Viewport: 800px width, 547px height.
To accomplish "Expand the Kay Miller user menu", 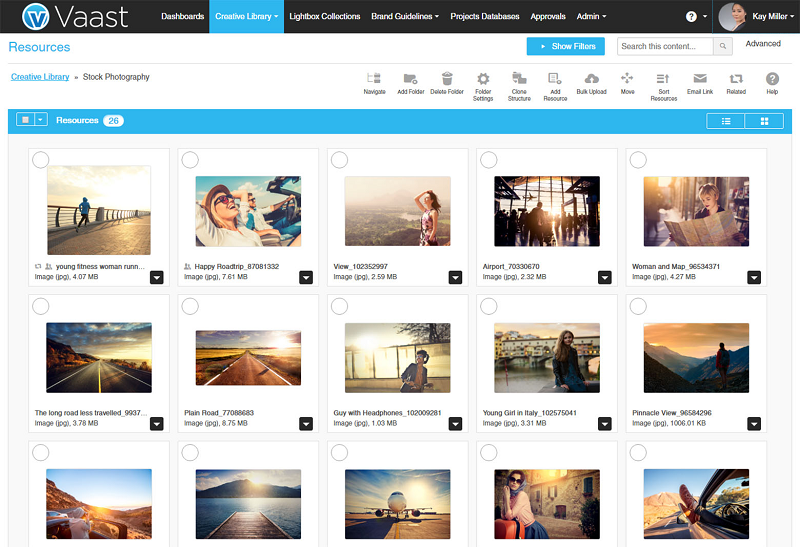I will [773, 16].
